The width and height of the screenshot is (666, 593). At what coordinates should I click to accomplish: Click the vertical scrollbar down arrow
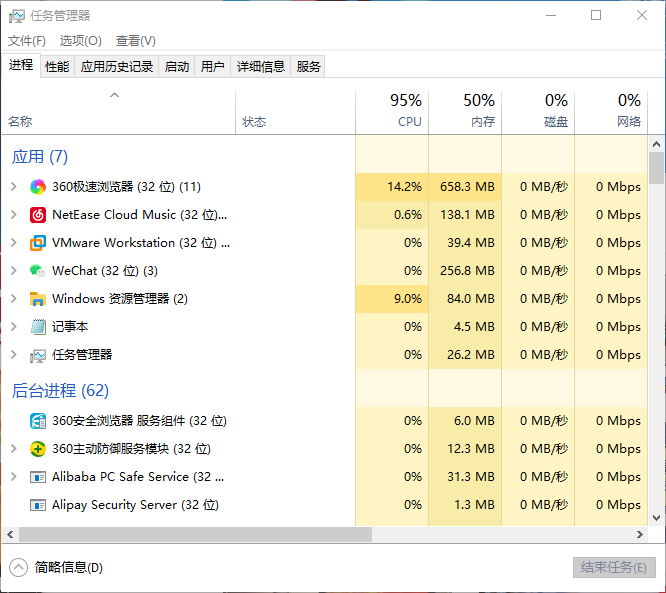pyautogui.click(x=657, y=518)
